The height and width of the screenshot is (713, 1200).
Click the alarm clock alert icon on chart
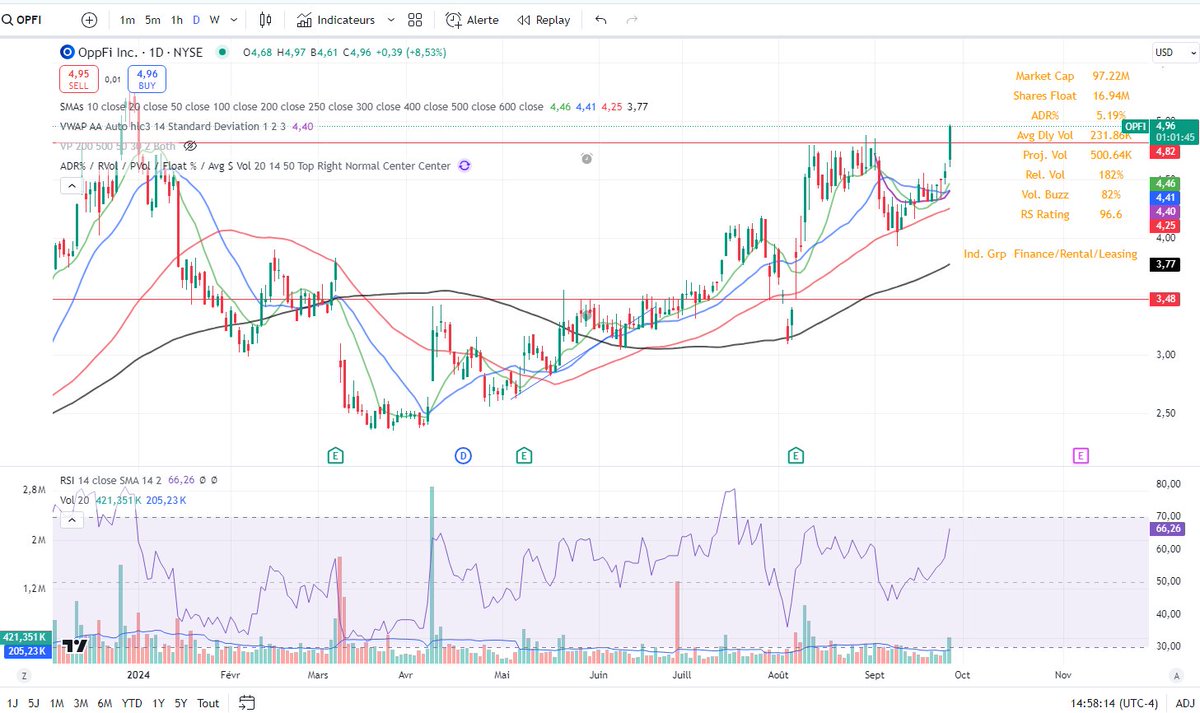tap(587, 158)
